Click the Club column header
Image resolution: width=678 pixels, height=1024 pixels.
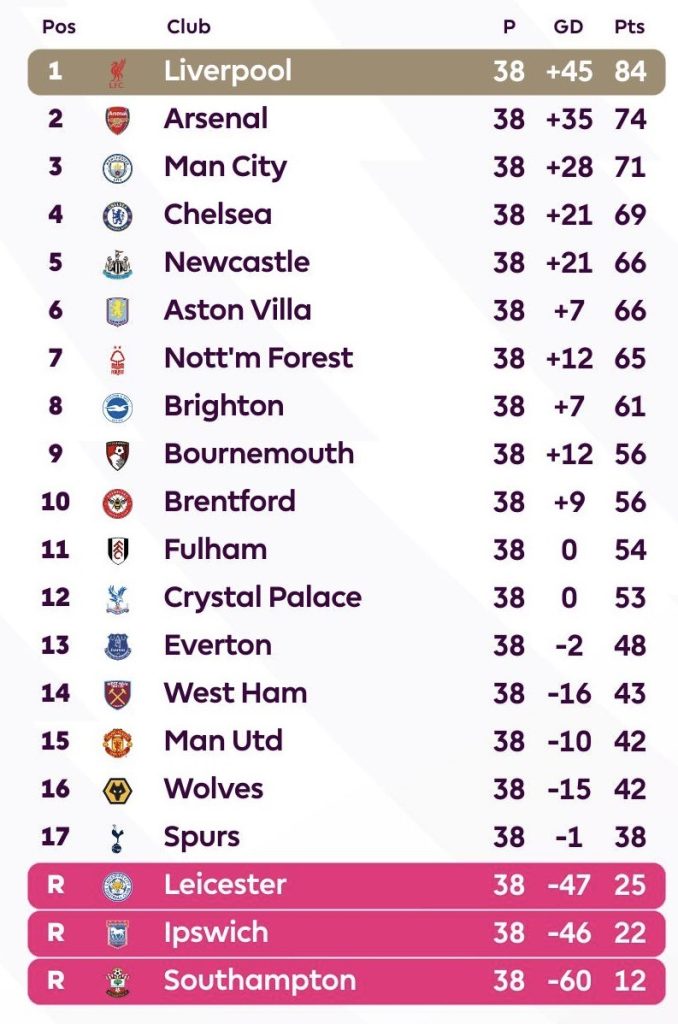click(189, 27)
